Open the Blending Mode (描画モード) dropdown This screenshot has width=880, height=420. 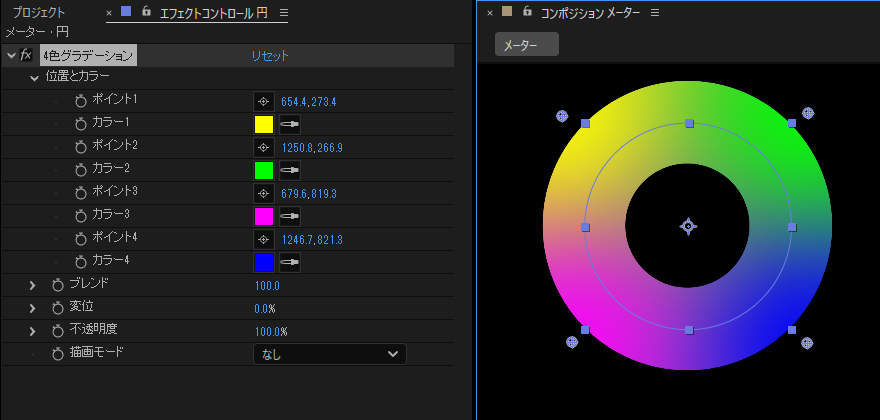click(x=330, y=354)
